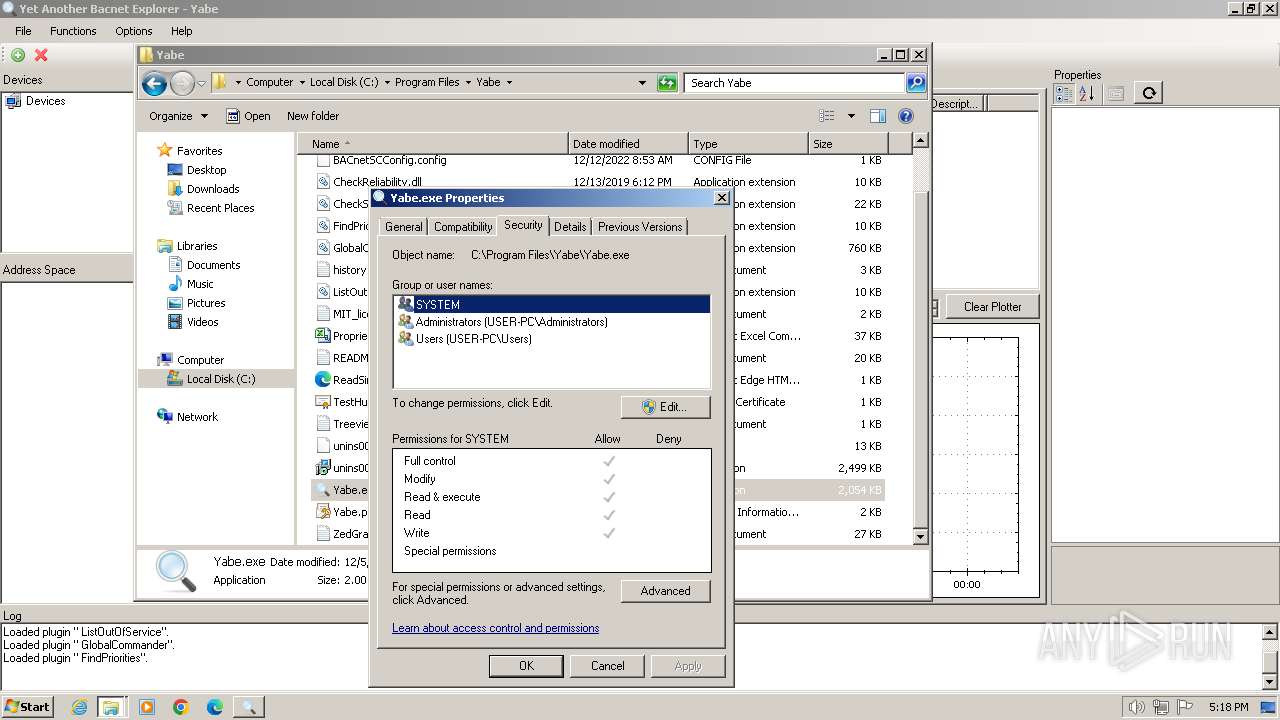Click the File Explorer taskbar icon

(111, 707)
